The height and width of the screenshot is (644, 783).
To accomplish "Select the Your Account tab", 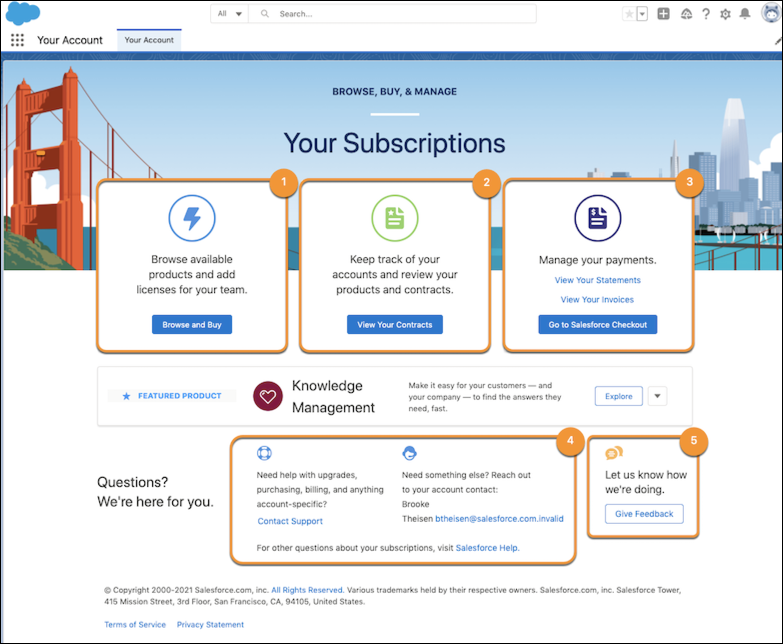I will 149,40.
